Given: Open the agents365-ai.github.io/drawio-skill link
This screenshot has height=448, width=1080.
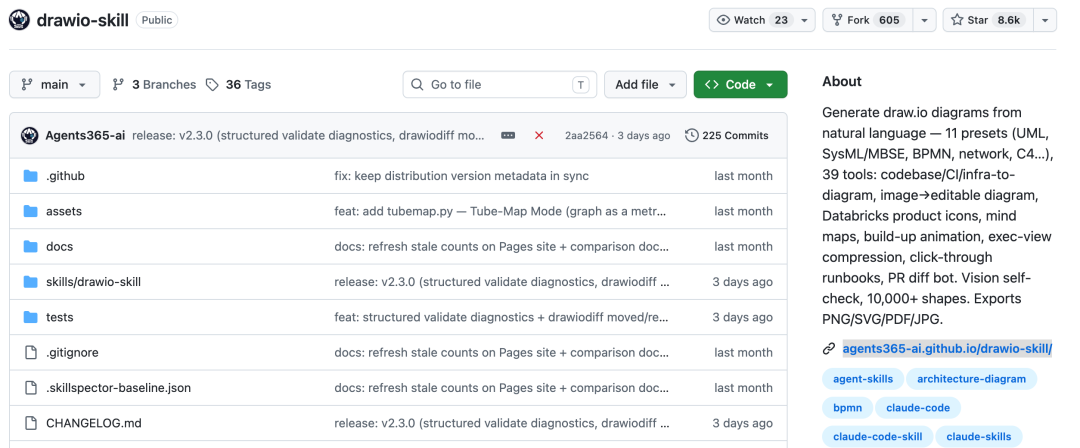Looking at the screenshot, I should [x=947, y=349].
